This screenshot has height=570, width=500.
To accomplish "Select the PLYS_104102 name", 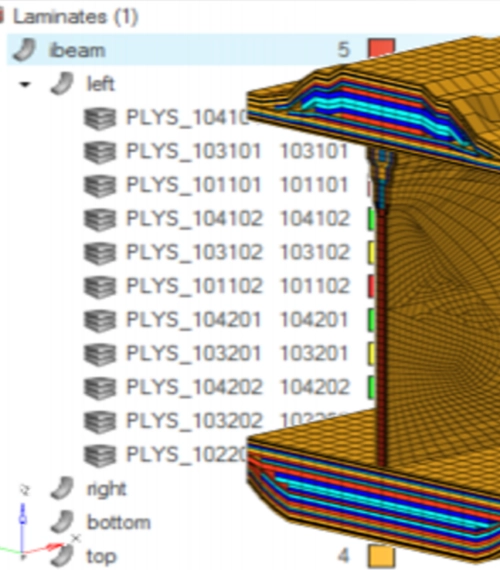I will point(194,218).
